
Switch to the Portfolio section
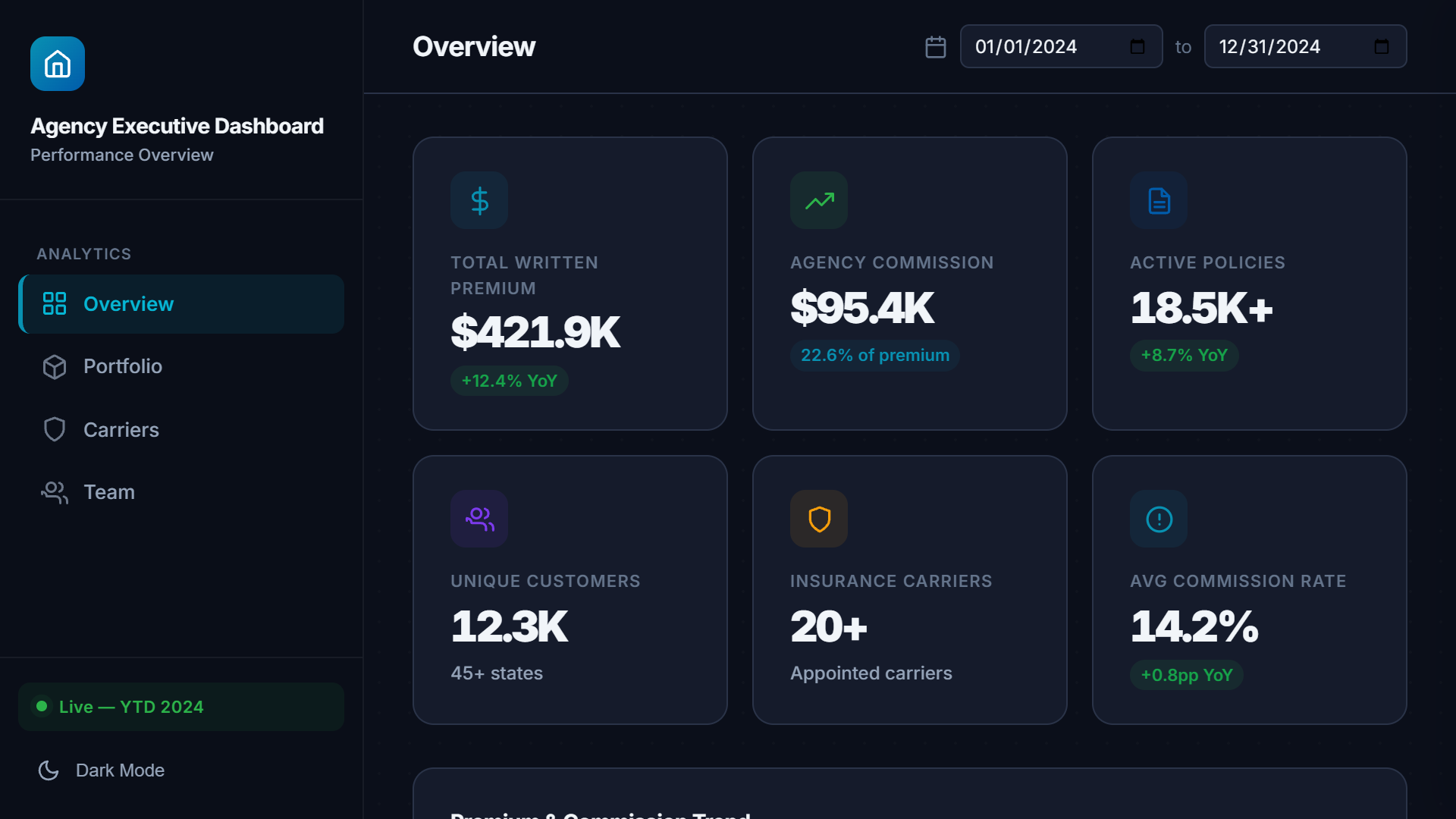pyautogui.click(x=121, y=366)
